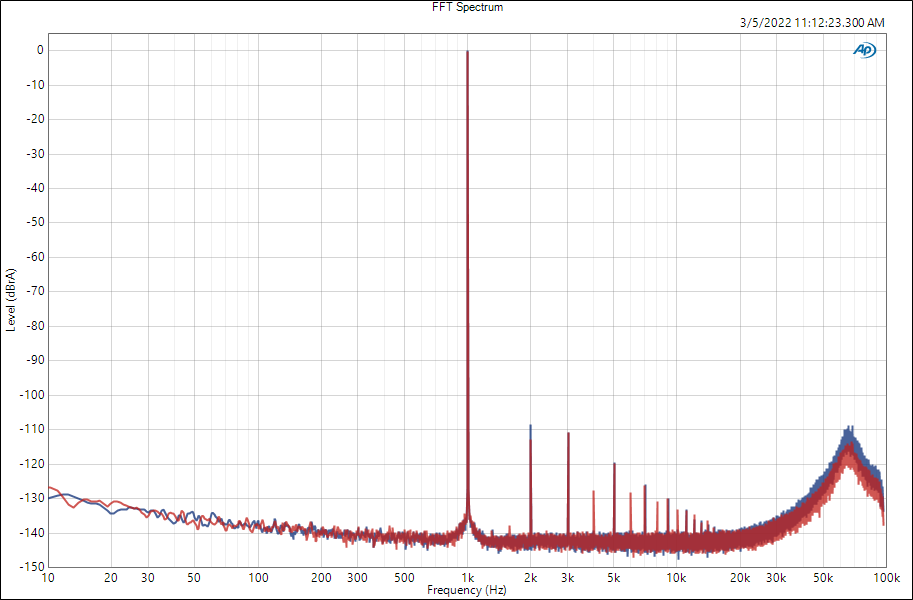
Task: Select the FFT Spectrum chart title
Action: tap(467, 7)
